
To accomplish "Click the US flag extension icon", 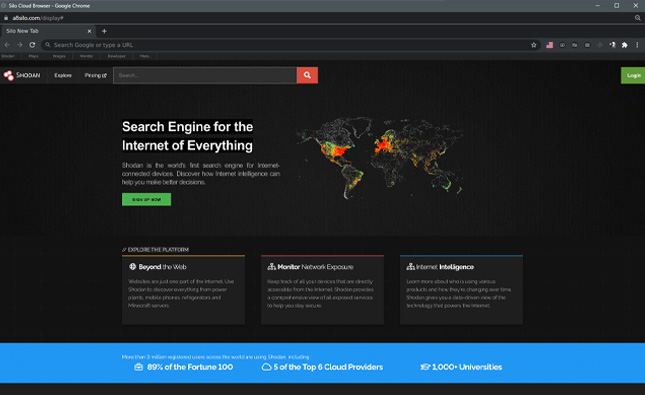I will click(550, 45).
